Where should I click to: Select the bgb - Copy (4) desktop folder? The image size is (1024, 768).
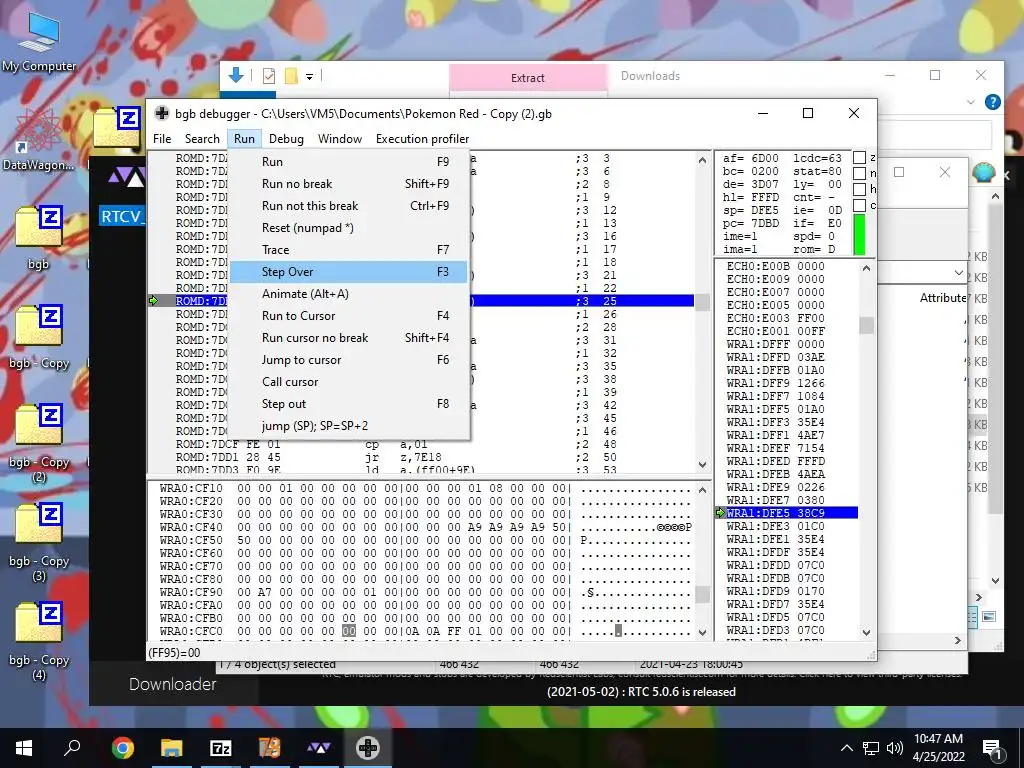pyautogui.click(x=39, y=639)
